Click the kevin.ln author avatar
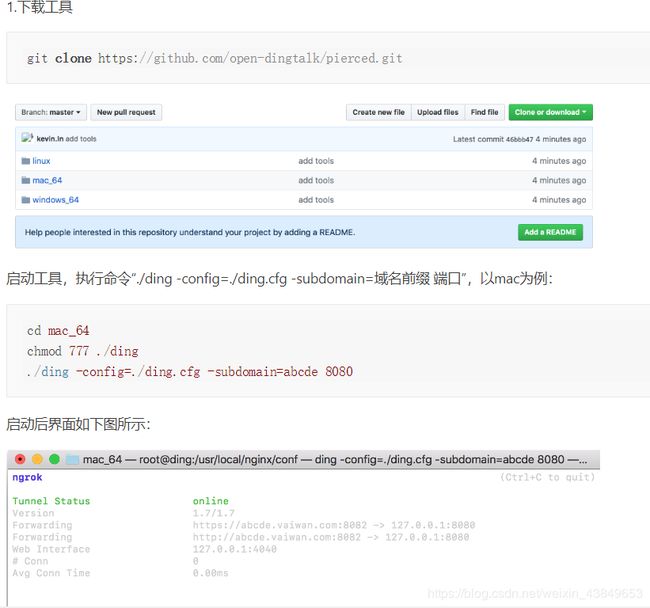This screenshot has height=608, width=650. (27, 138)
